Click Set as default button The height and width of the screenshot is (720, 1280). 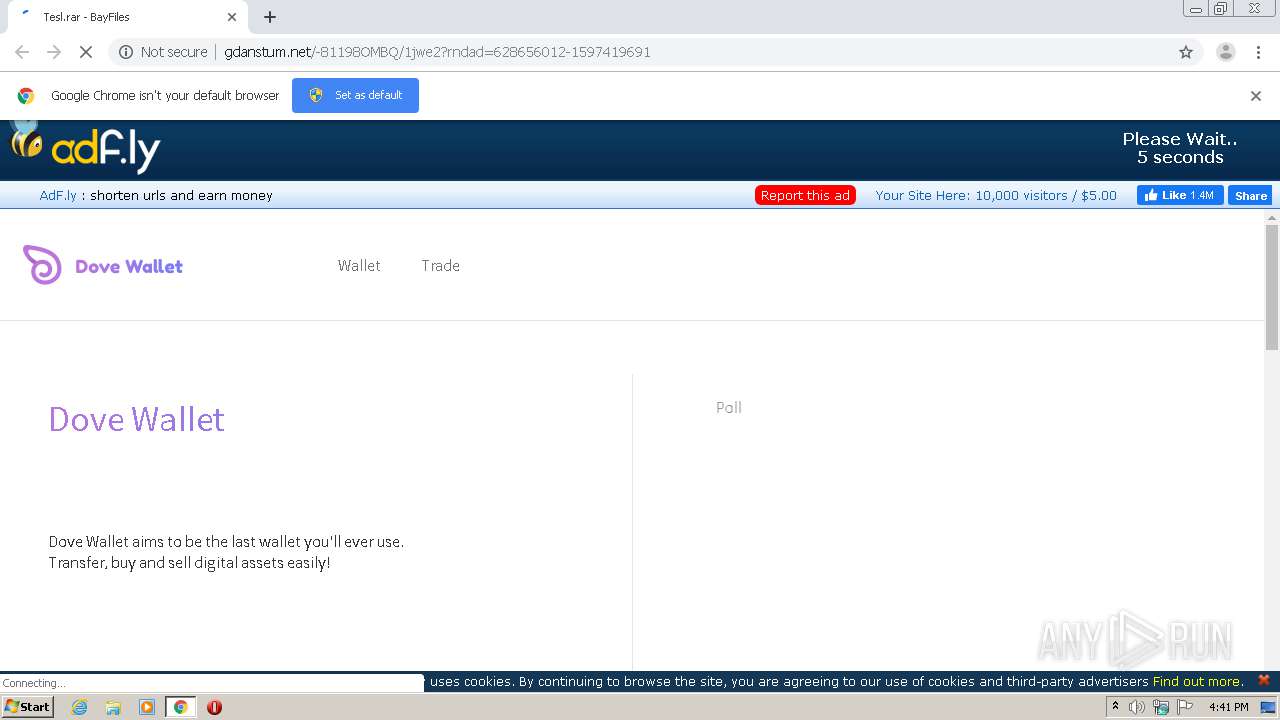click(x=355, y=95)
